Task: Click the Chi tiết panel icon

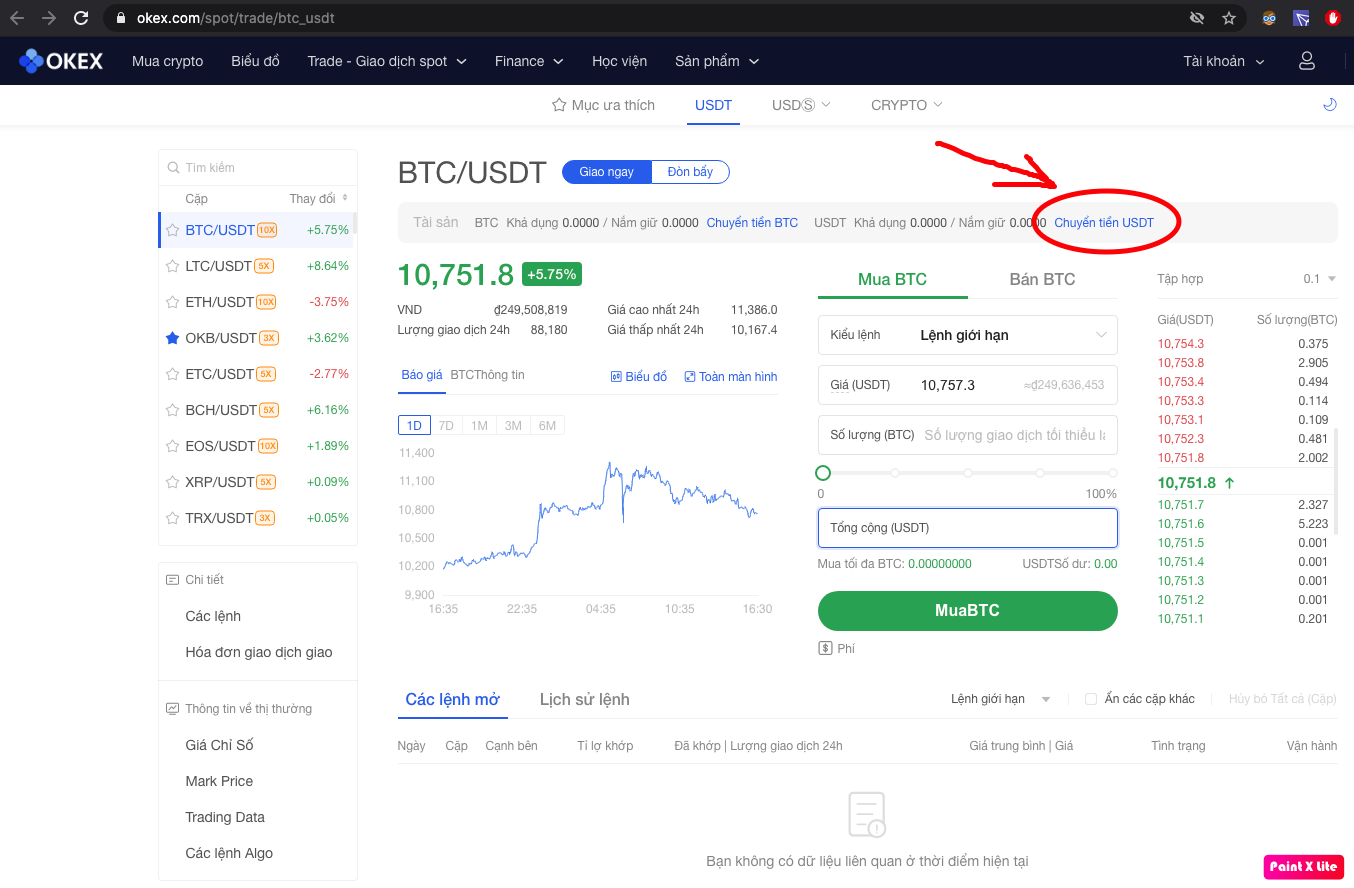Action: pos(172,580)
